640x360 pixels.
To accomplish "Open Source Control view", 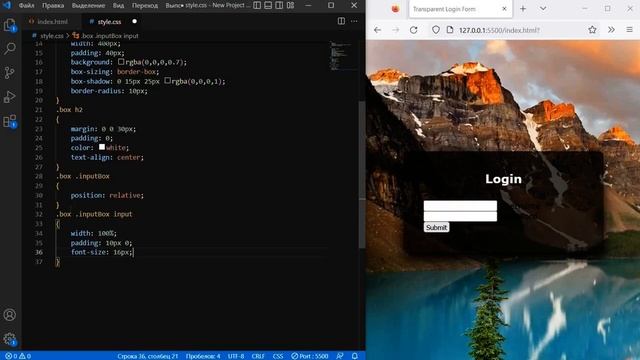I will click(x=10, y=73).
